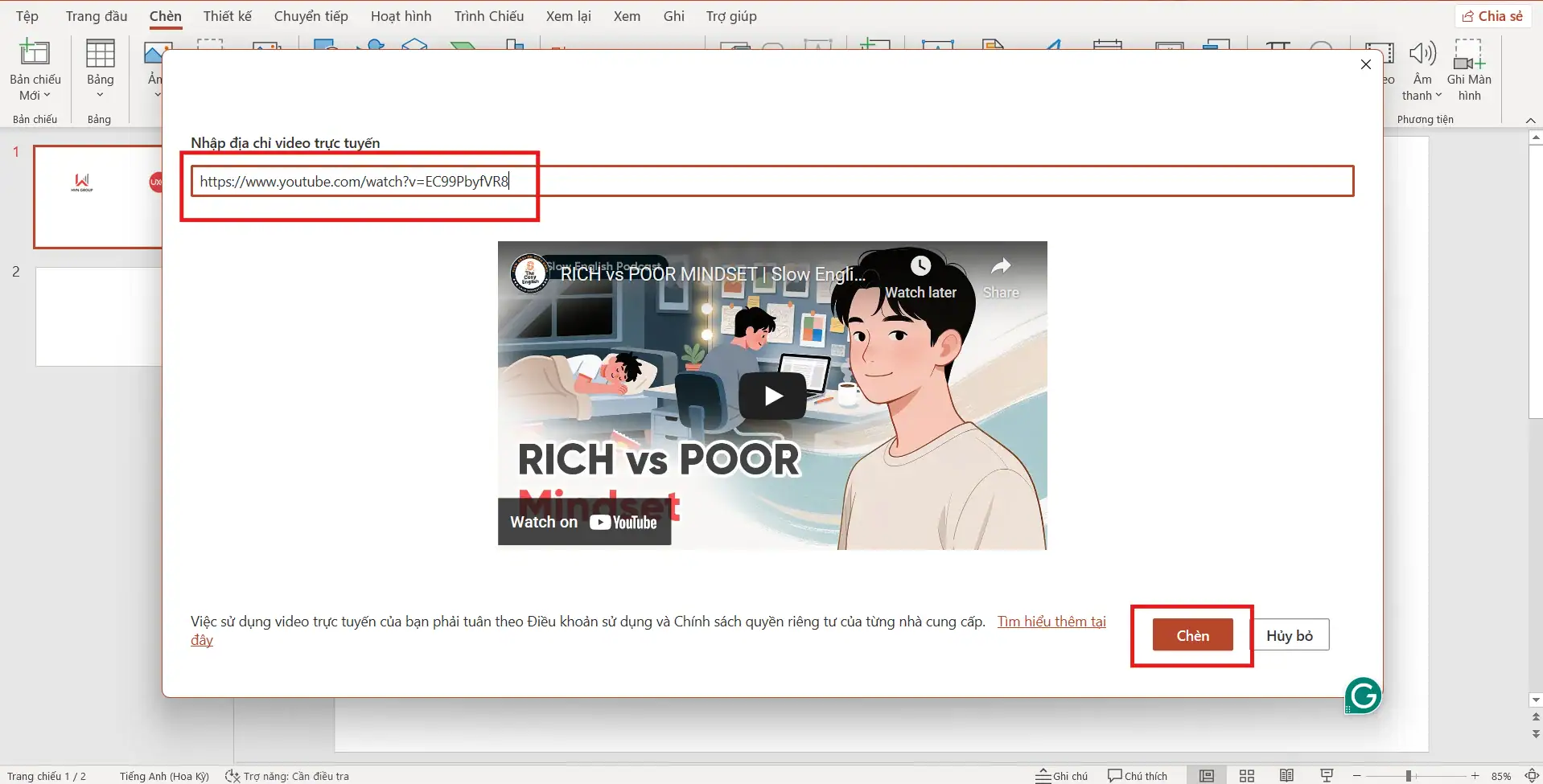This screenshot has width=1543, height=784.
Task: Switch to Slide Sorter view
Action: 1245,774
